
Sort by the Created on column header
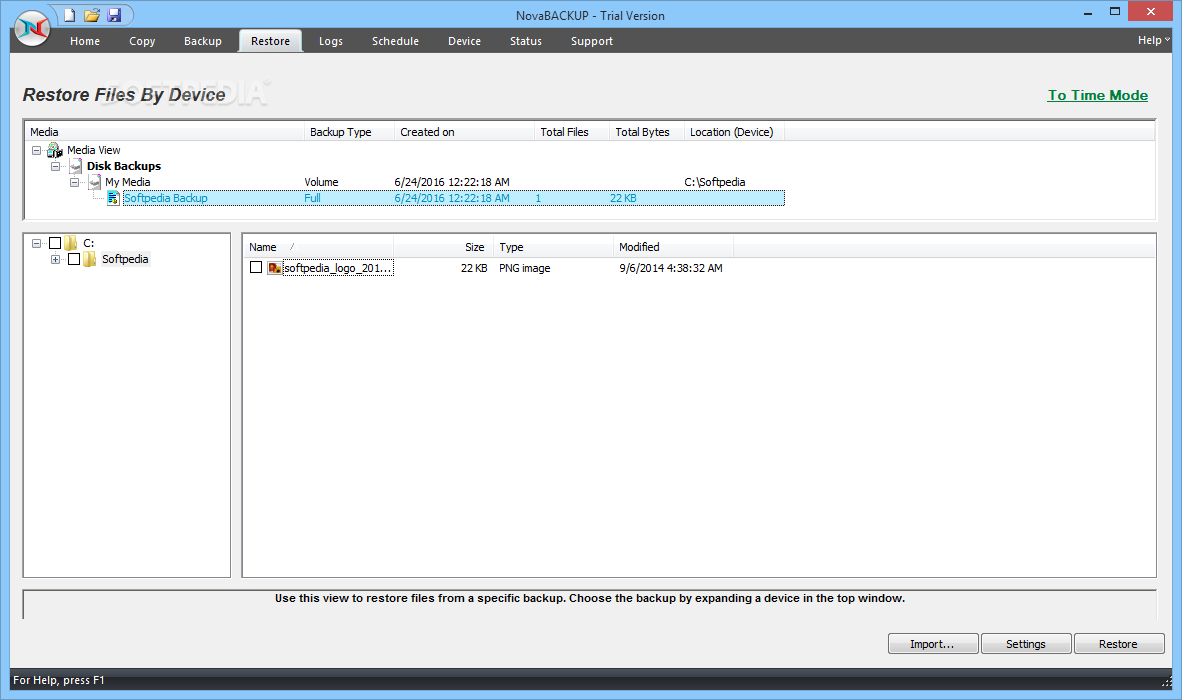click(x=464, y=132)
